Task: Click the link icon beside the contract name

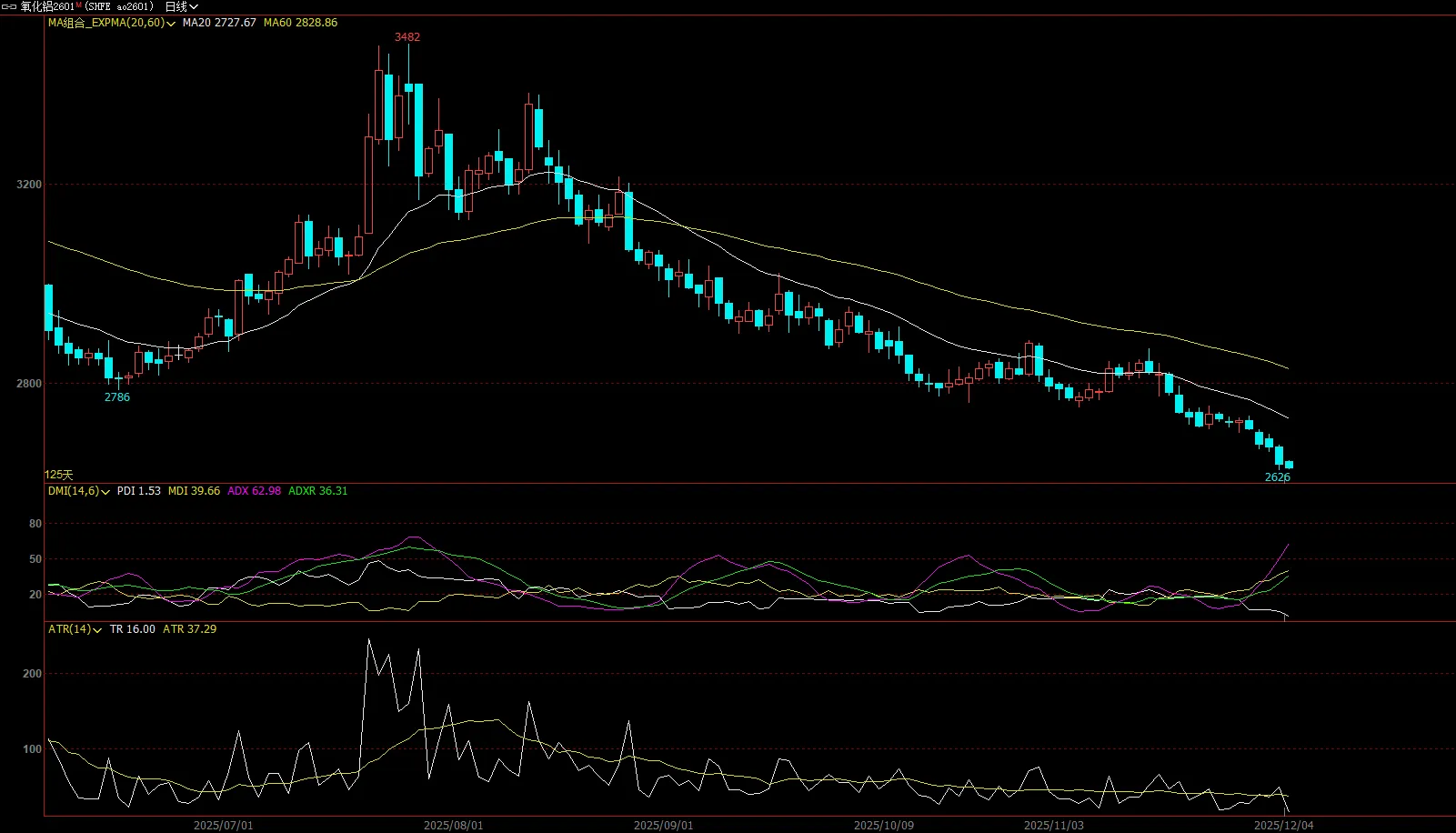Action: pyautogui.click(x=9, y=6)
